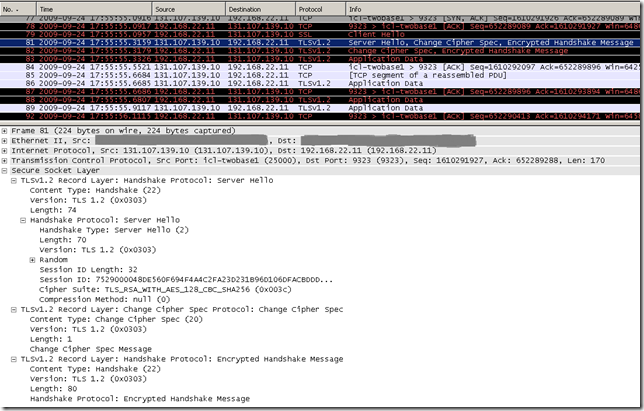
Task: Click the Length: 80 field
Action: tap(53, 389)
